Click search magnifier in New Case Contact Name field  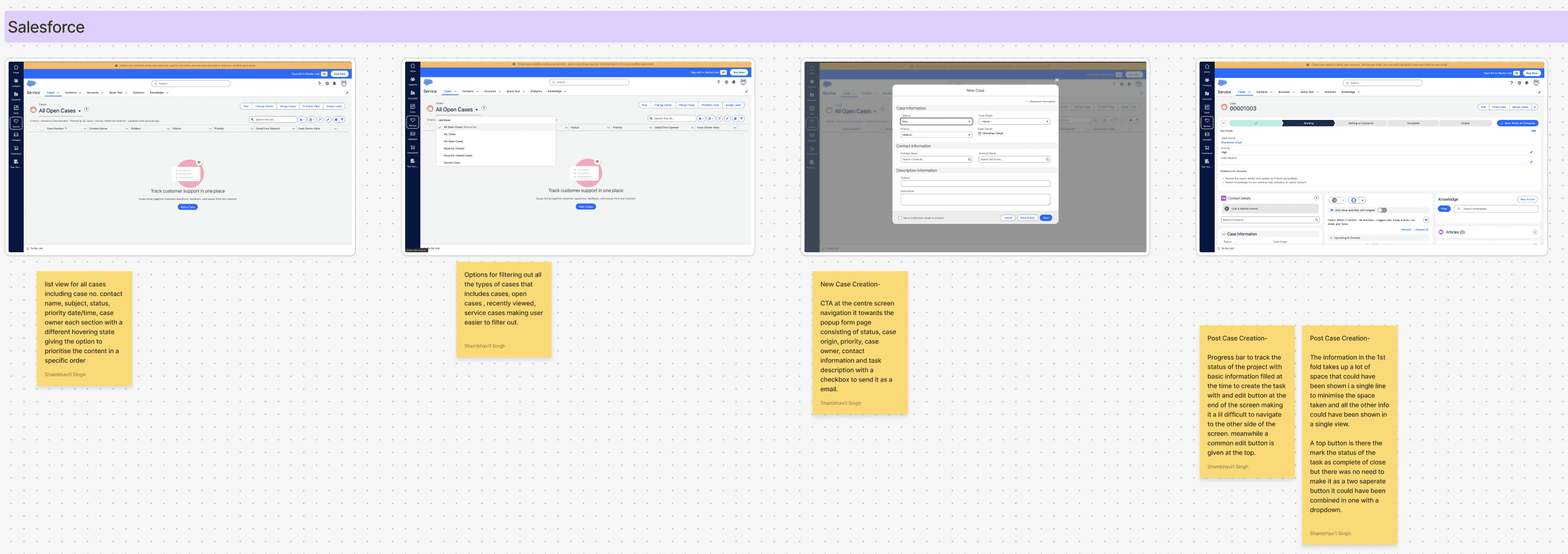(x=970, y=159)
